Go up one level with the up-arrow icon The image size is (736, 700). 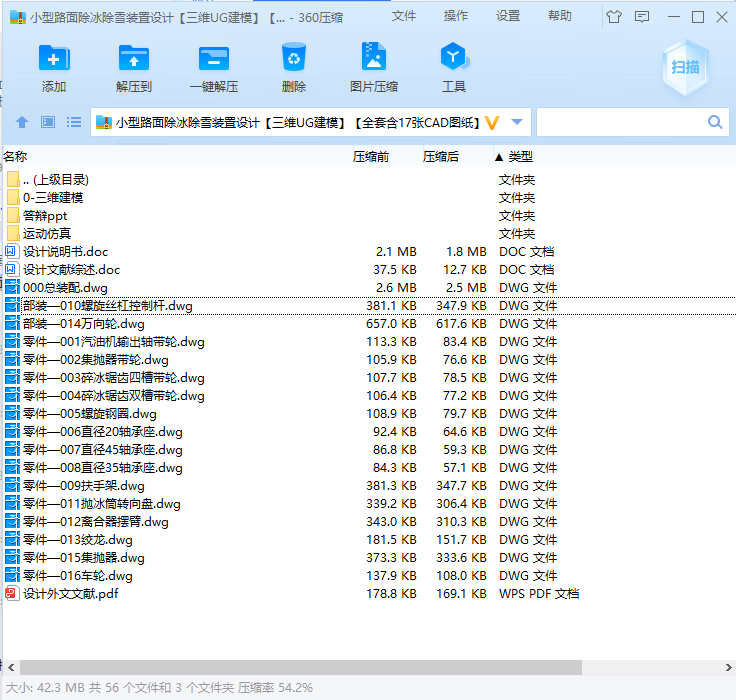[x=22, y=123]
